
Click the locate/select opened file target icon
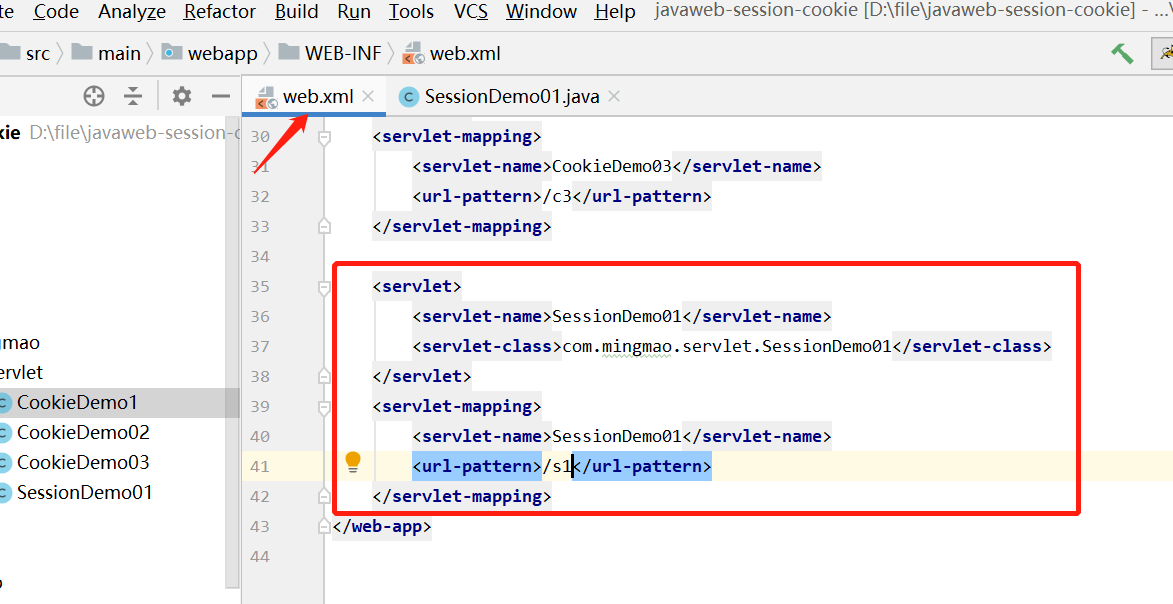pos(94,96)
